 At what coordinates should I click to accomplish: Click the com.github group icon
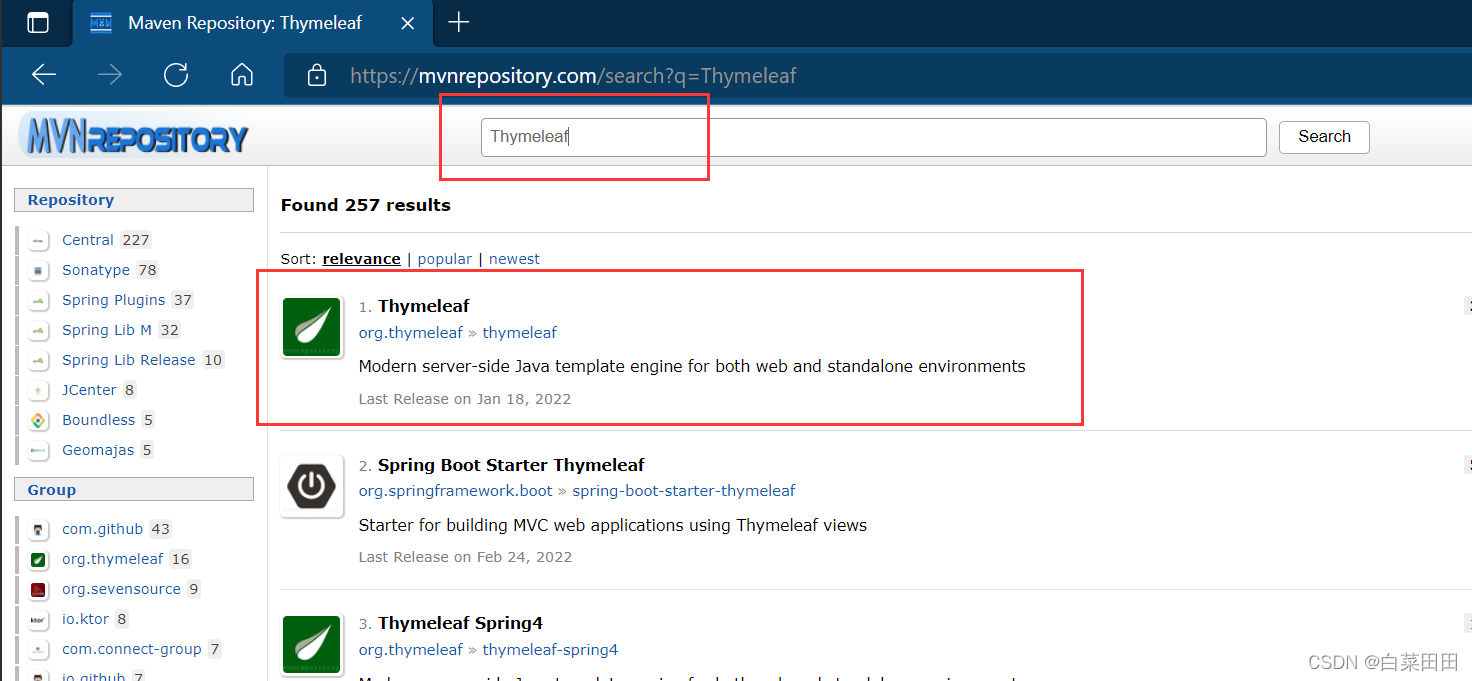[x=39, y=529]
